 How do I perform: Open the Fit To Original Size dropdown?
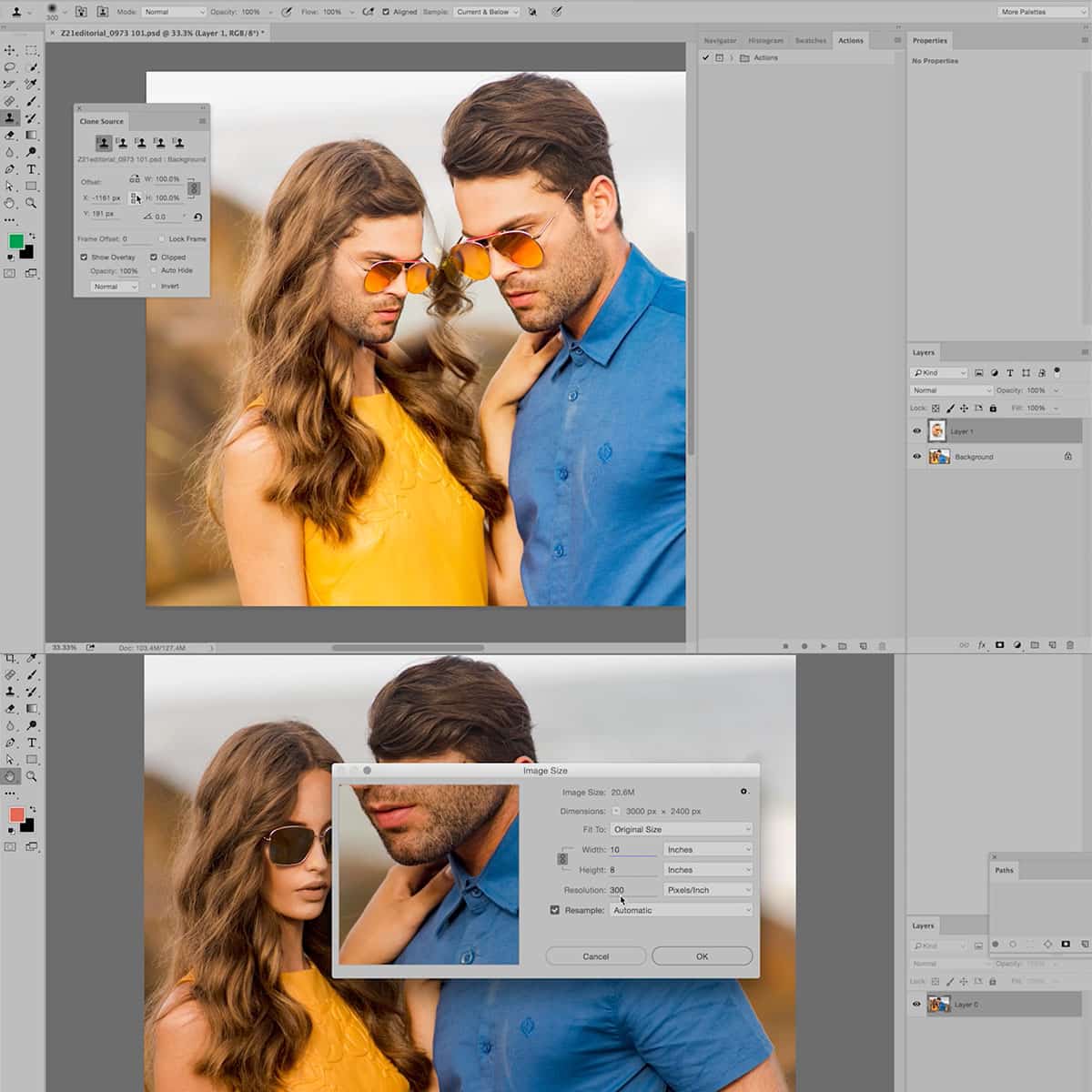point(682,830)
